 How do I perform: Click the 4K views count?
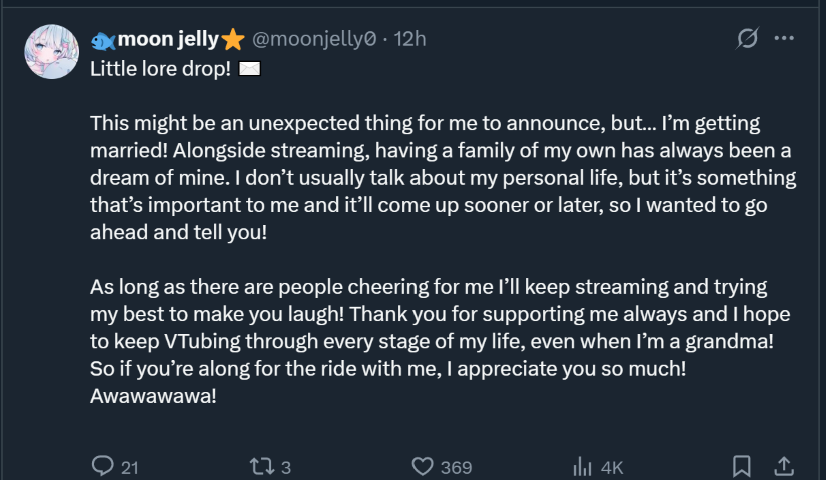pyautogui.click(x=612, y=467)
